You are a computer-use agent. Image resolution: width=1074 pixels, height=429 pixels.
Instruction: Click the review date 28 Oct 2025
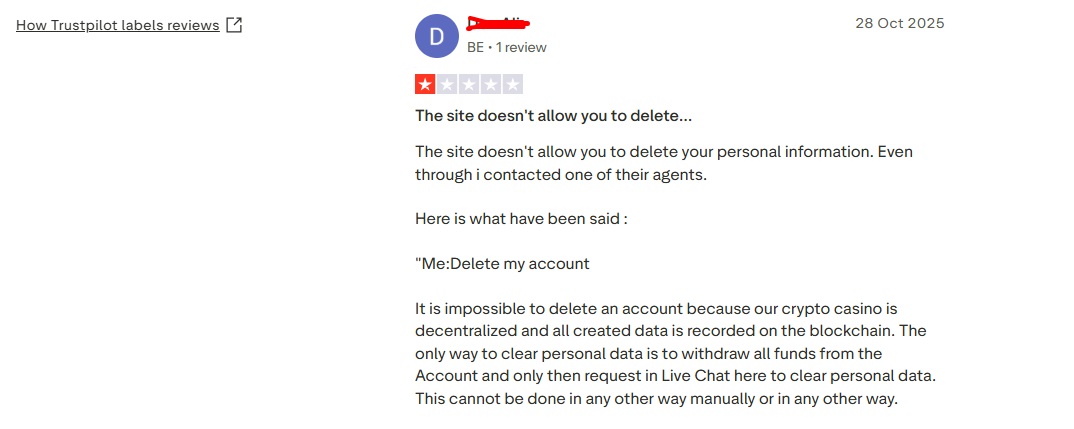click(x=899, y=23)
